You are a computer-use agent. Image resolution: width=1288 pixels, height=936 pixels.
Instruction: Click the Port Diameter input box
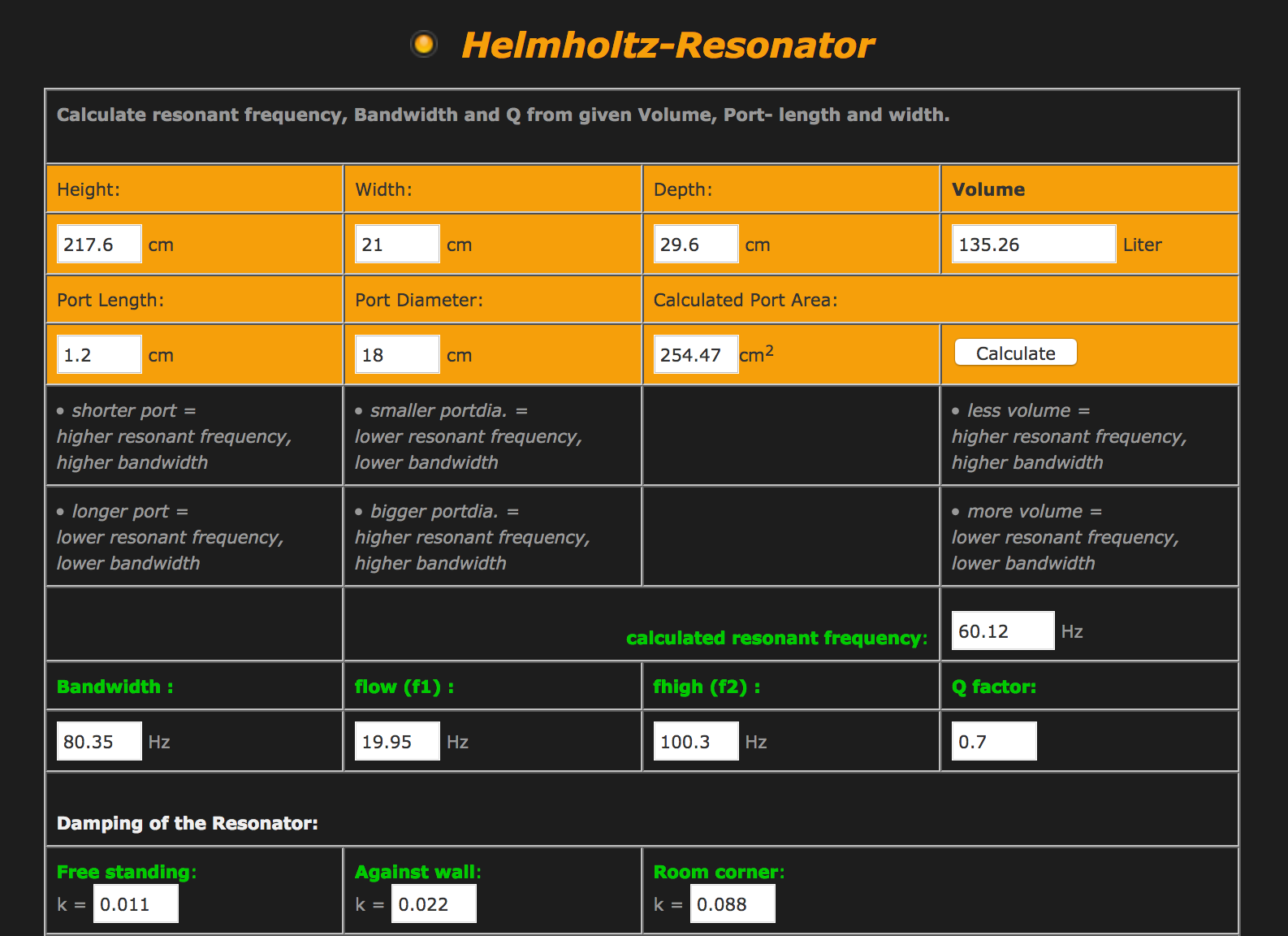[397, 354]
